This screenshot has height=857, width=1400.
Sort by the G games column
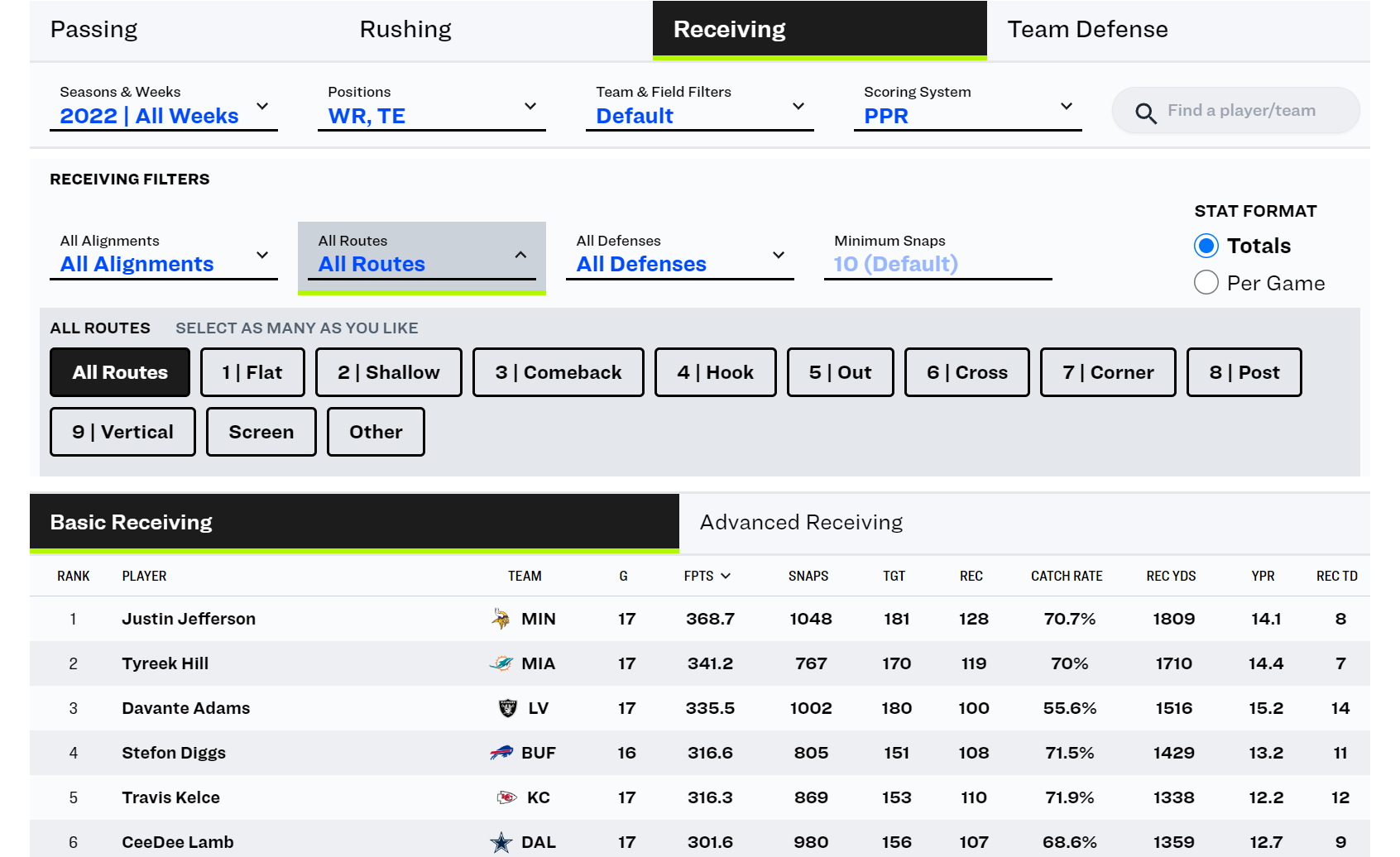(623, 576)
